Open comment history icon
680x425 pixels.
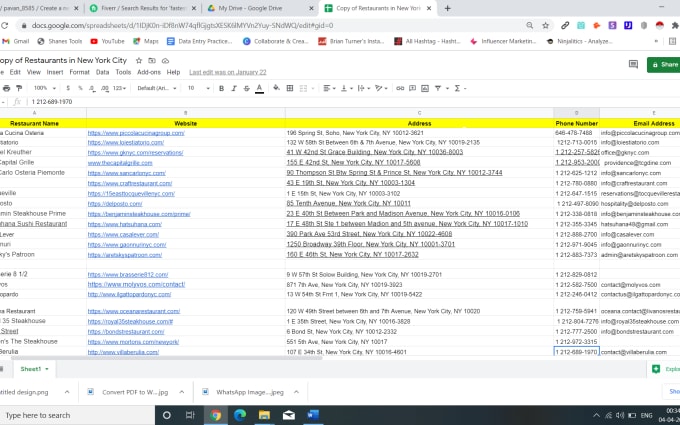click(x=633, y=64)
